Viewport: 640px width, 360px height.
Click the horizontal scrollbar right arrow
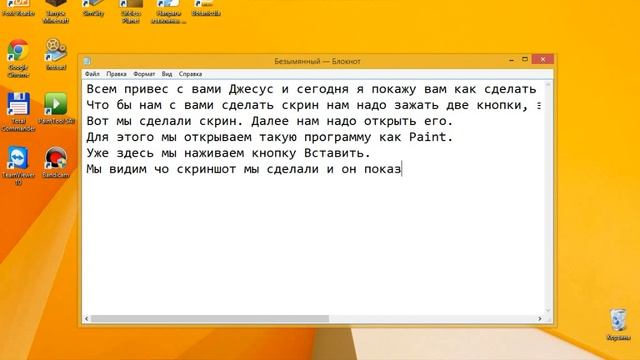[540, 318]
